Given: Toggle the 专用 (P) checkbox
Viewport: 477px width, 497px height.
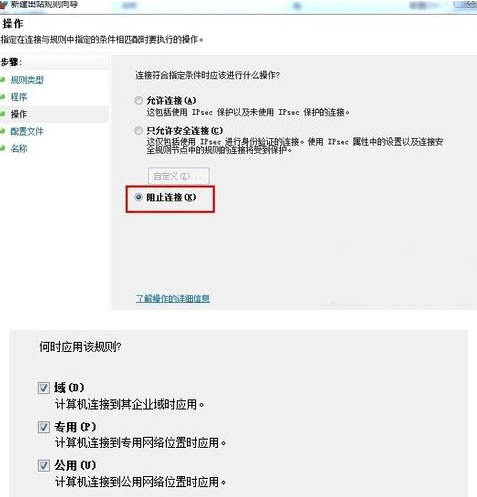Looking at the screenshot, I should [44, 427].
